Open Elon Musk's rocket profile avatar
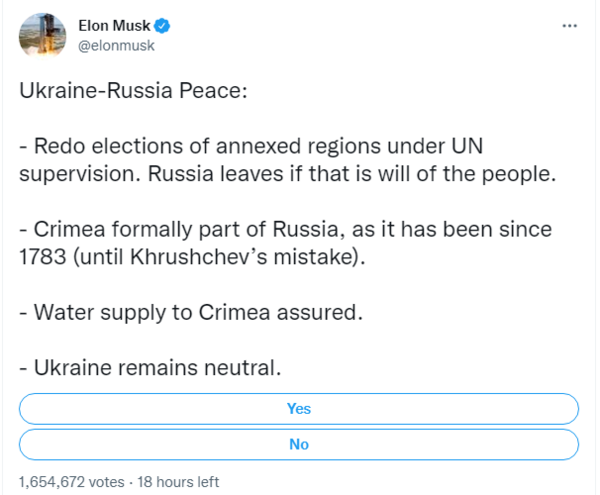 (42, 36)
